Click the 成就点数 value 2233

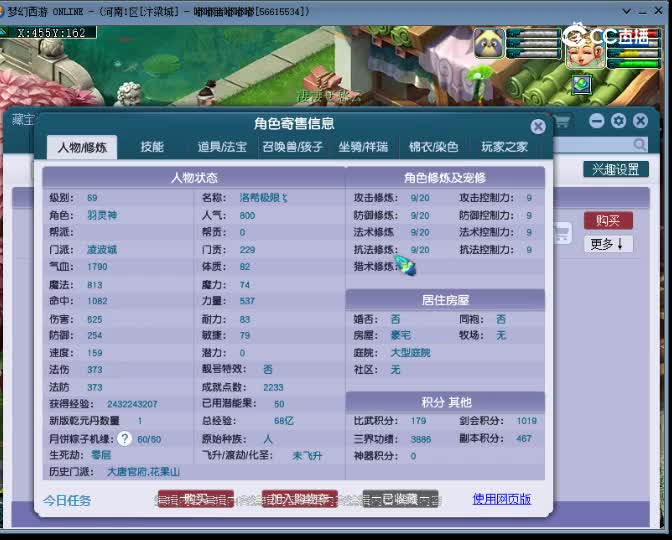[x=273, y=387]
